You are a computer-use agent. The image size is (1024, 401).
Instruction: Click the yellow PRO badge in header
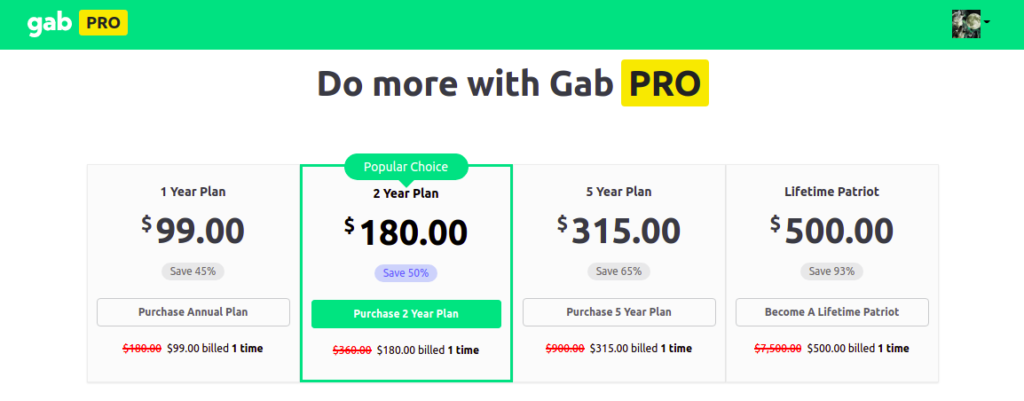click(103, 23)
